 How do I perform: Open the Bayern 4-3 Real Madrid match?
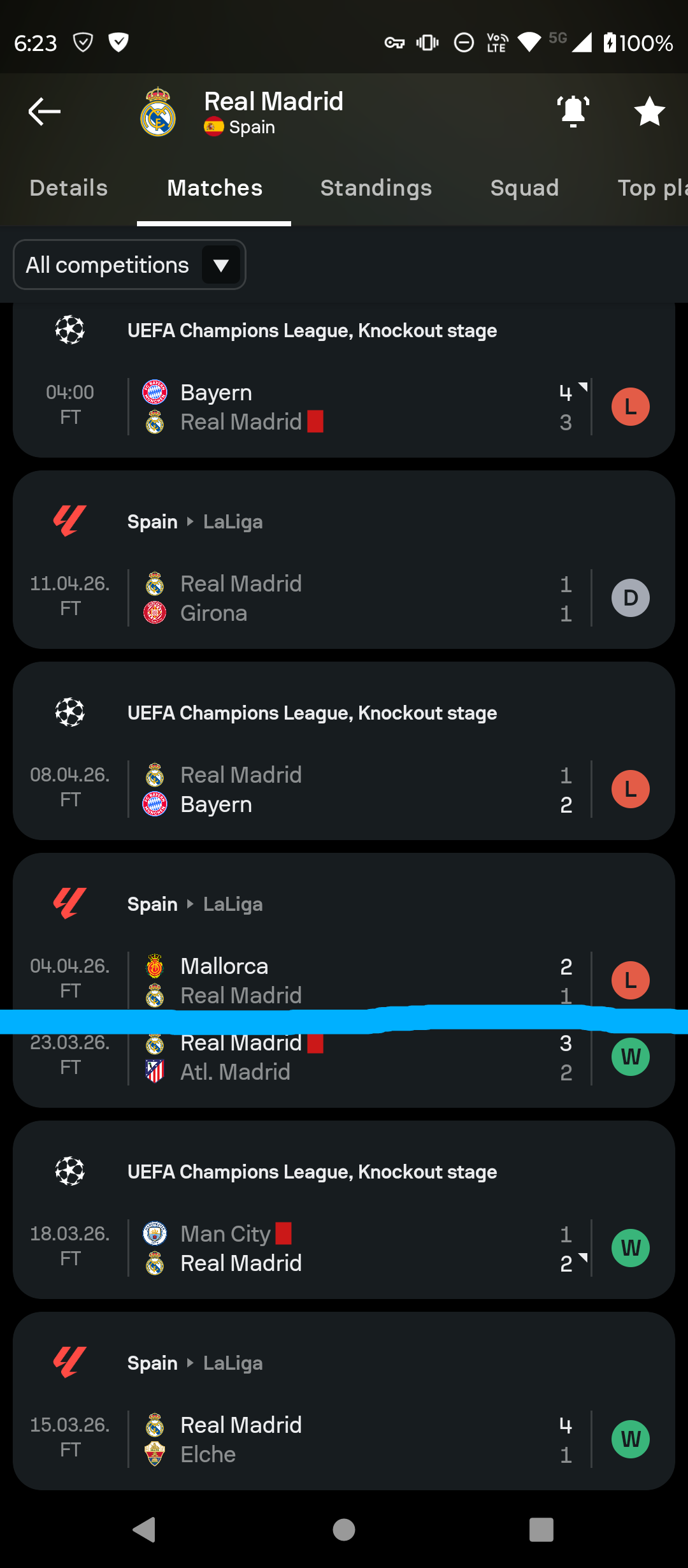click(344, 407)
